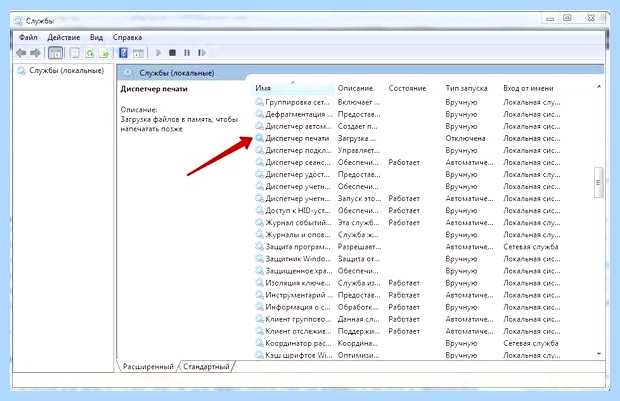Sort by the Описание column header
Image resolution: width=620 pixels, height=401 pixels.
[x=355, y=88]
